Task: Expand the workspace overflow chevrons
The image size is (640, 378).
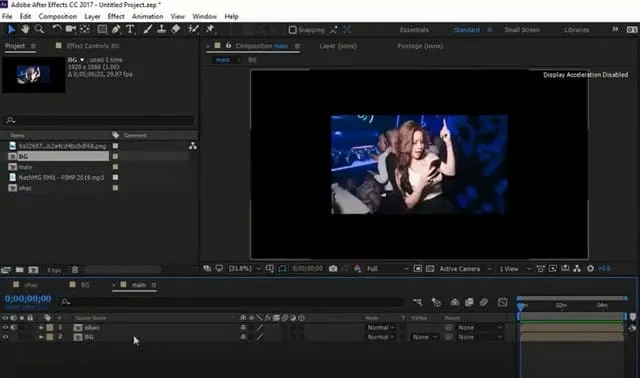Action: tap(615, 29)
